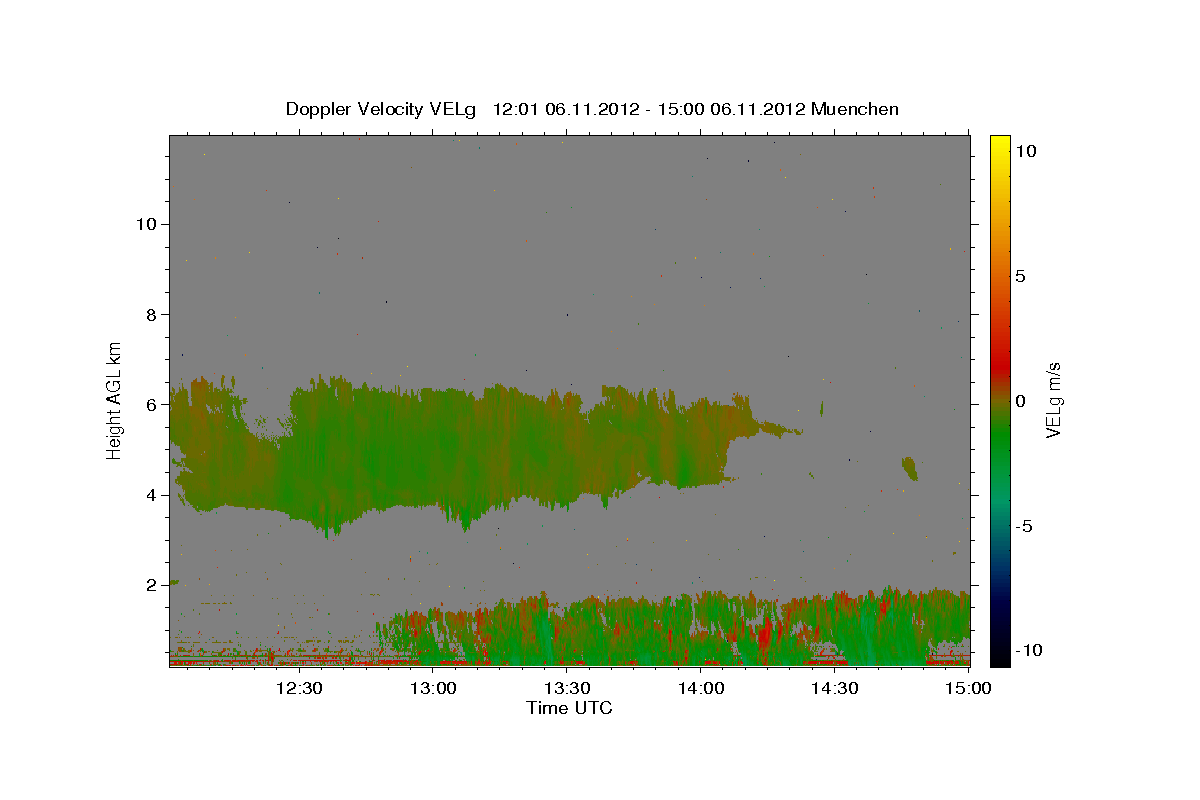Click the height axis label 10
The width and height of the screenshot is (1200, 800).
coord(146,224)
